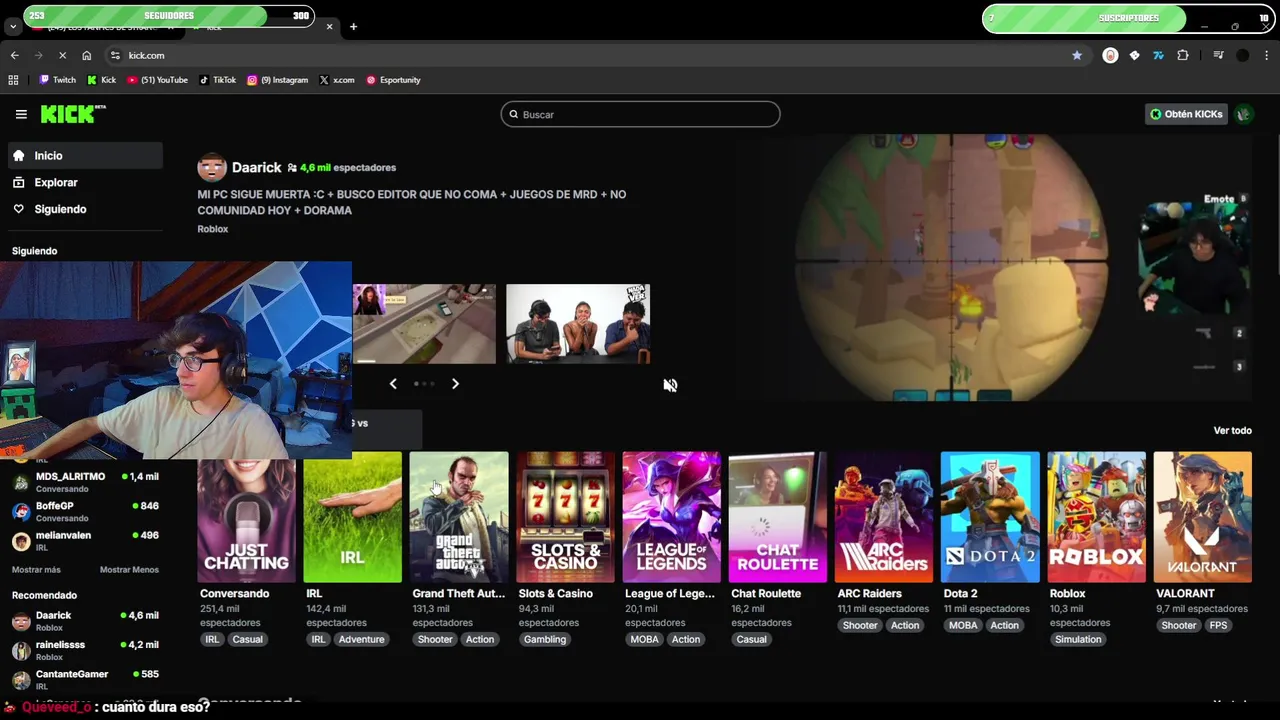Open BoffeGP in following list

(86, 511)
